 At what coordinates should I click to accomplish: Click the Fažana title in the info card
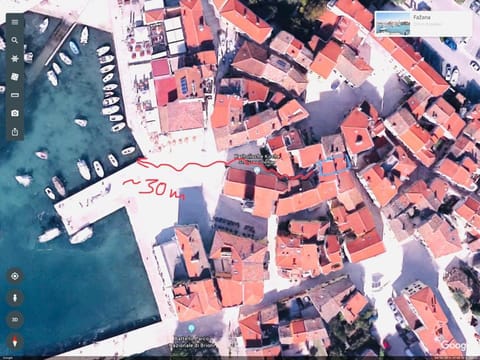422,17
